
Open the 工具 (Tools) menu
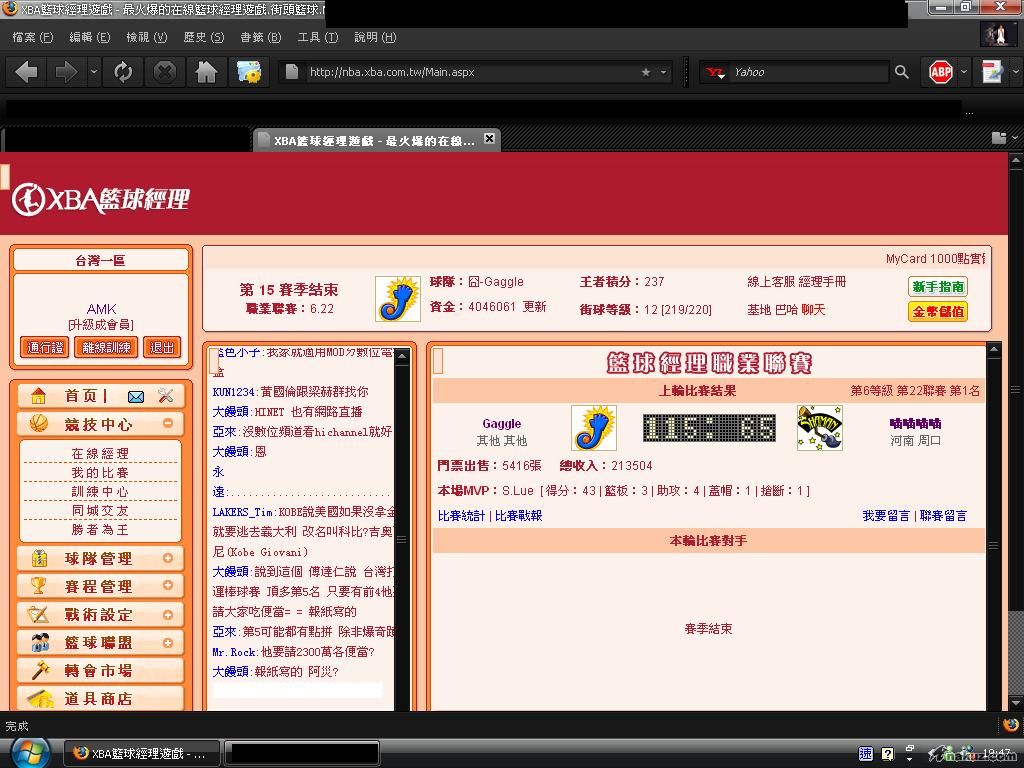pos(316,37)
